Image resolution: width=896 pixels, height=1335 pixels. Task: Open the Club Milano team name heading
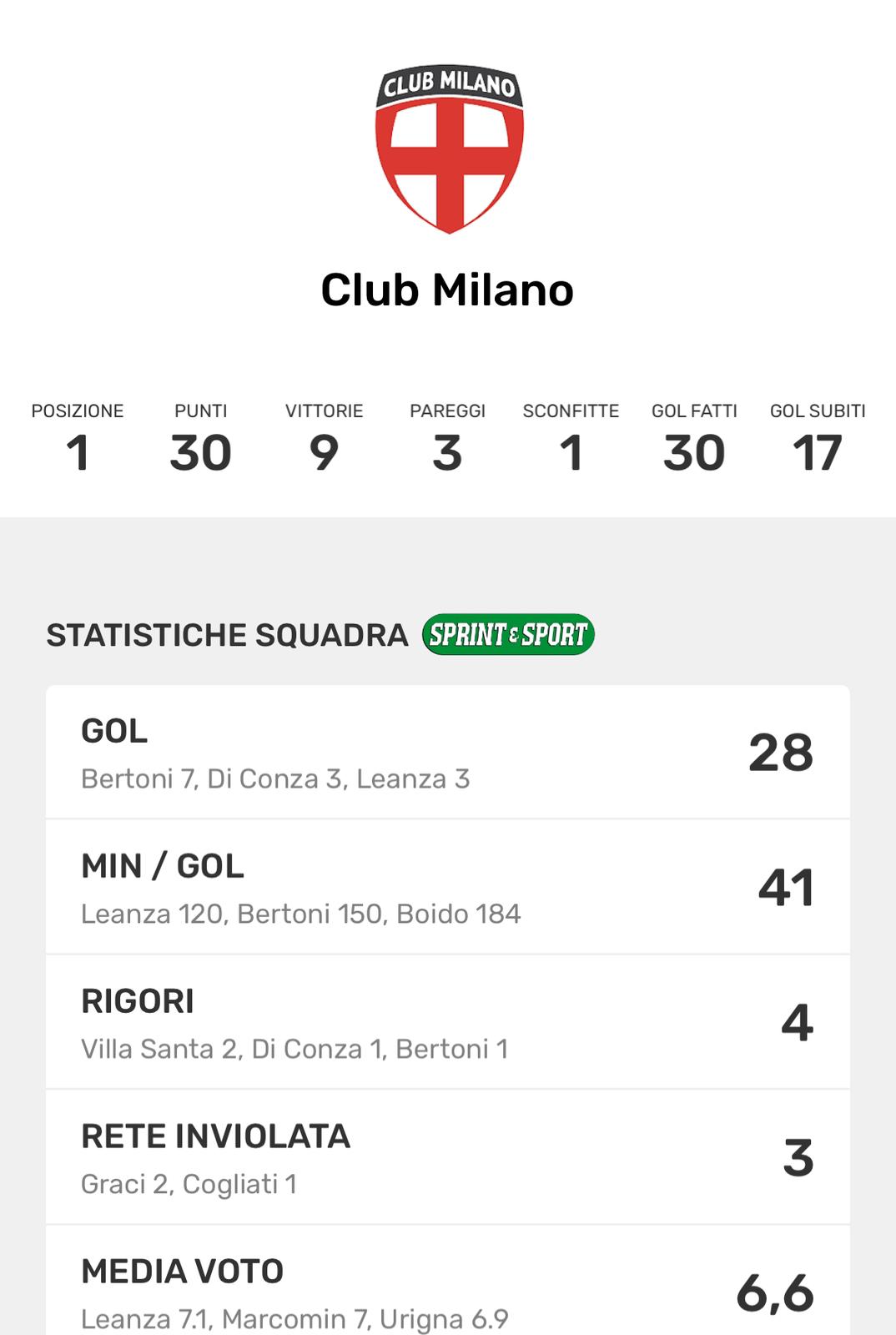[447, 290]
